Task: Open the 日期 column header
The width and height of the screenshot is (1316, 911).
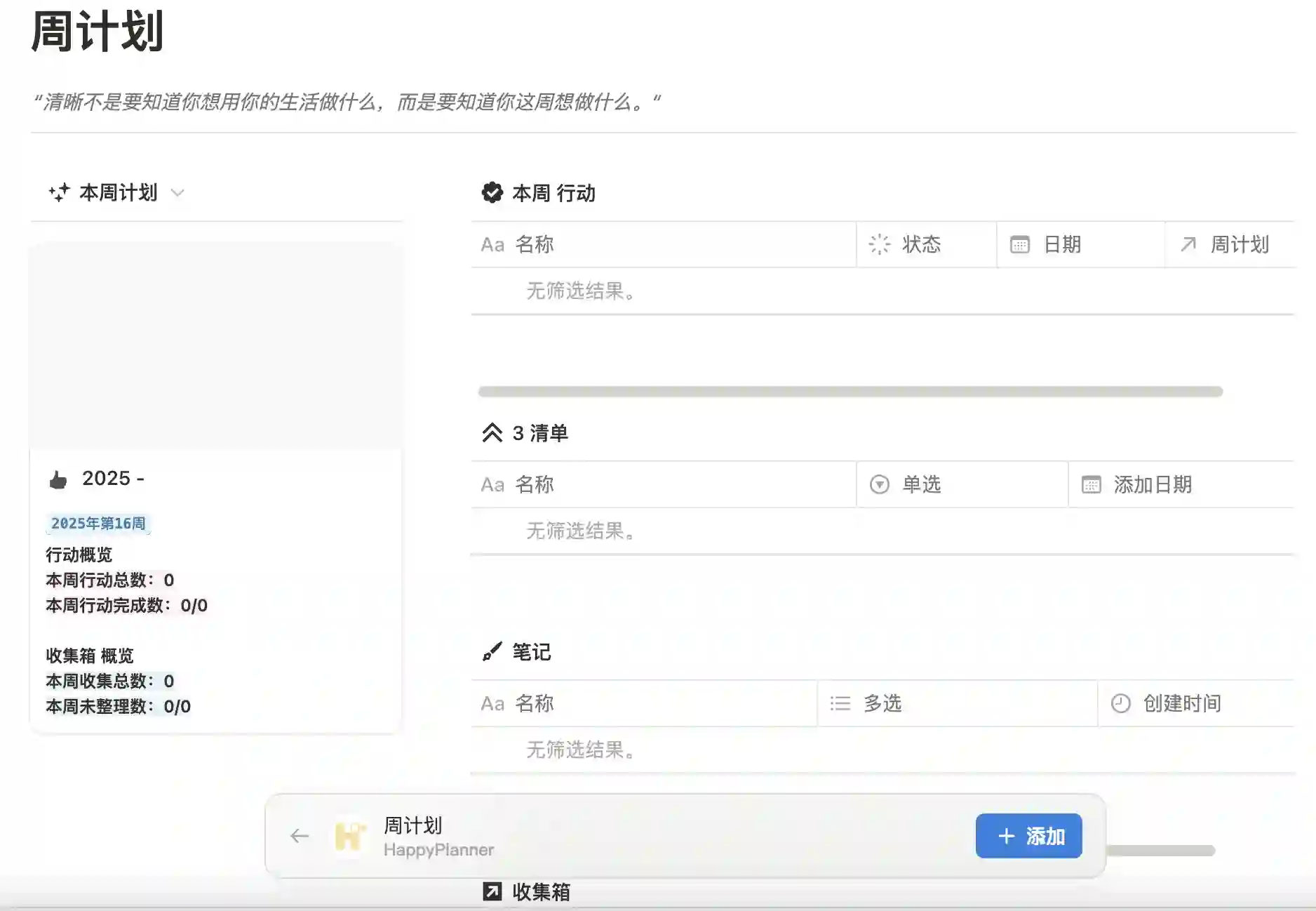Action: 1080,244
